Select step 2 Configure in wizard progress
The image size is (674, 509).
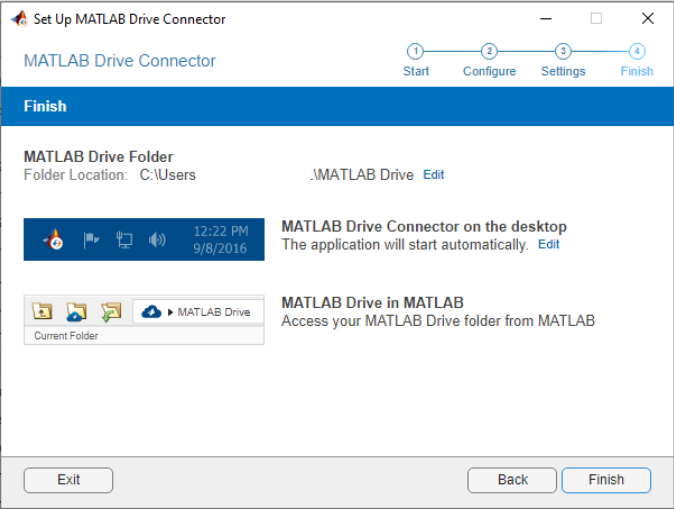tap(489, 52)
